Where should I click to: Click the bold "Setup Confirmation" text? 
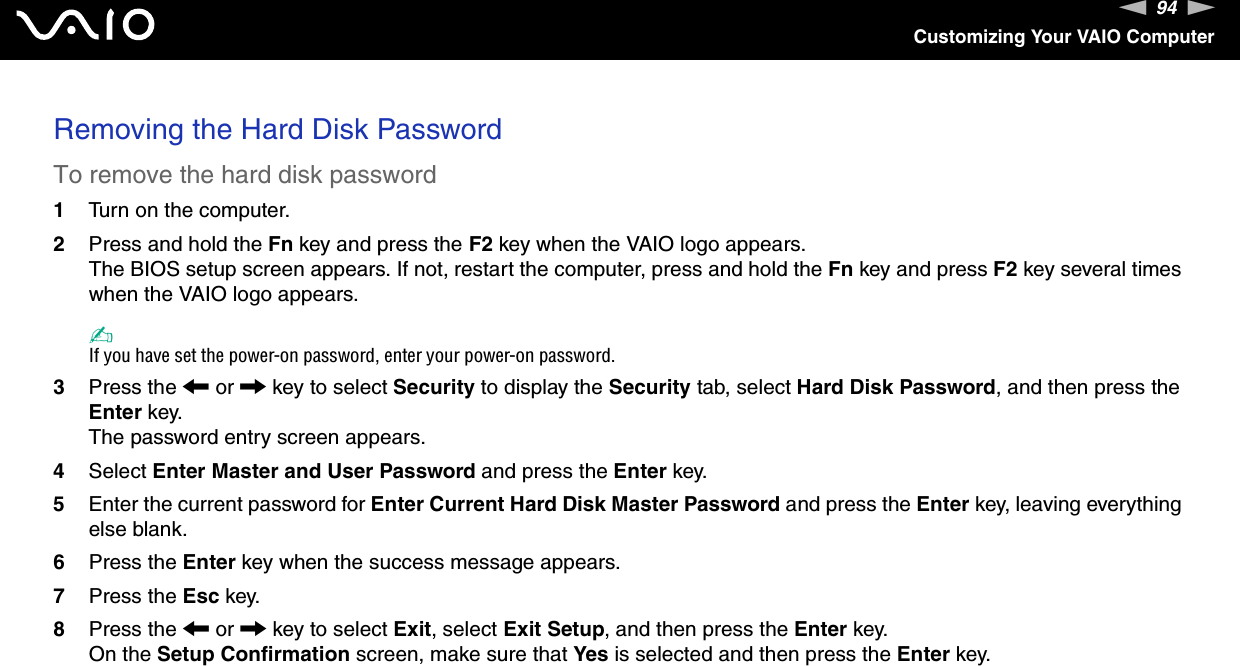254,655
